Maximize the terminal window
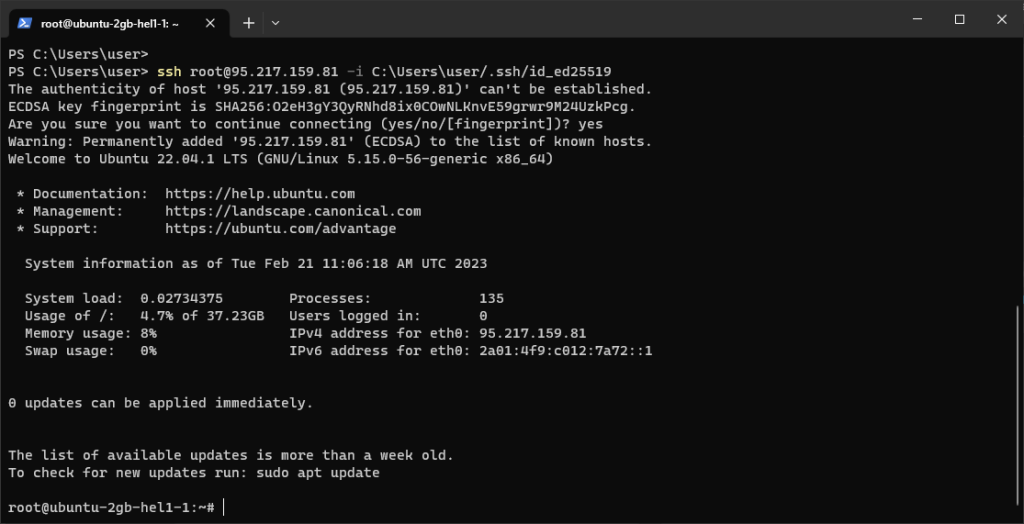The height and width of the screenshot is (524, 1024). click(x=959, y=20)
